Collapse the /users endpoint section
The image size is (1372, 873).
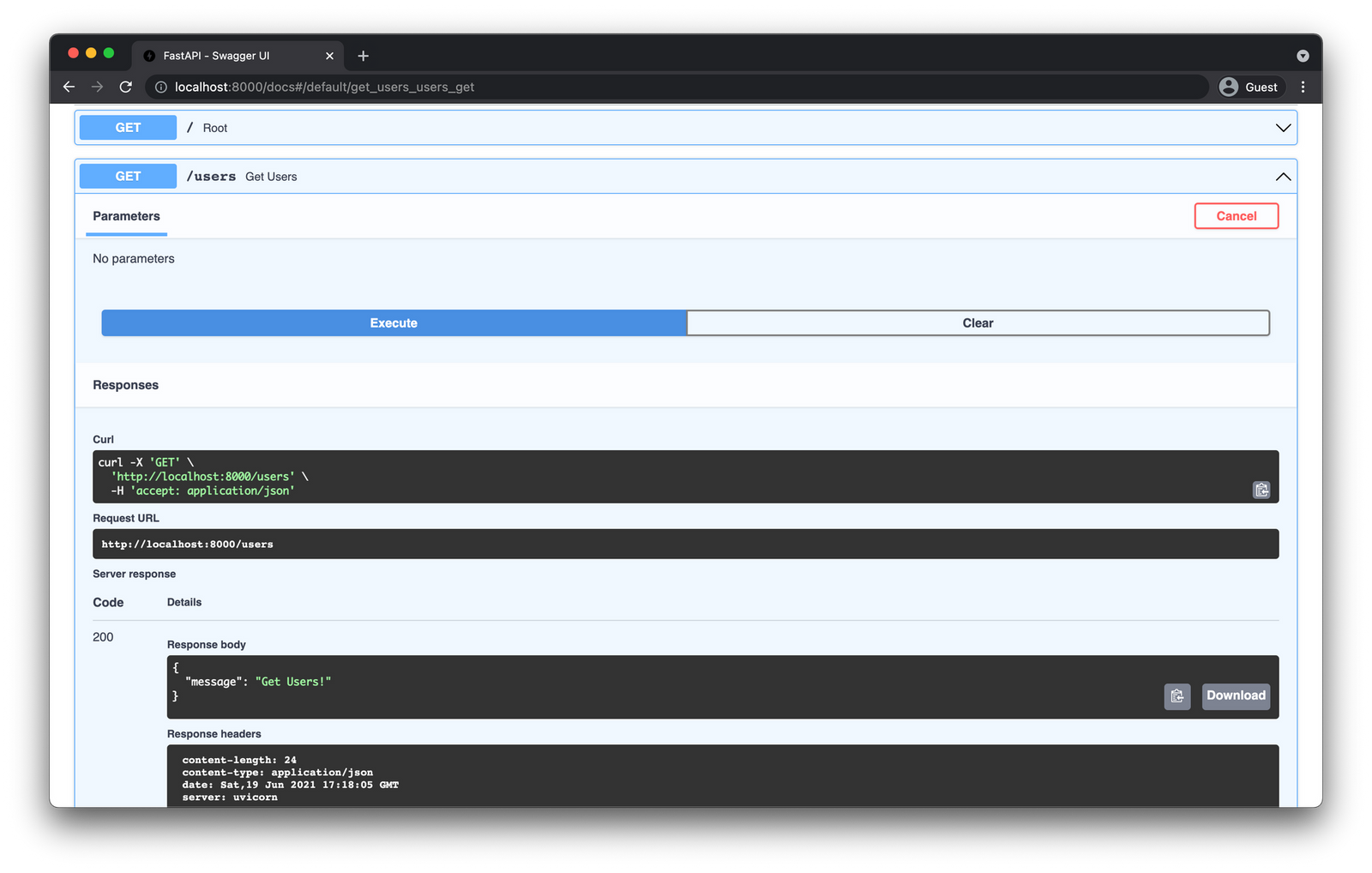click(x=1282, y=177)
